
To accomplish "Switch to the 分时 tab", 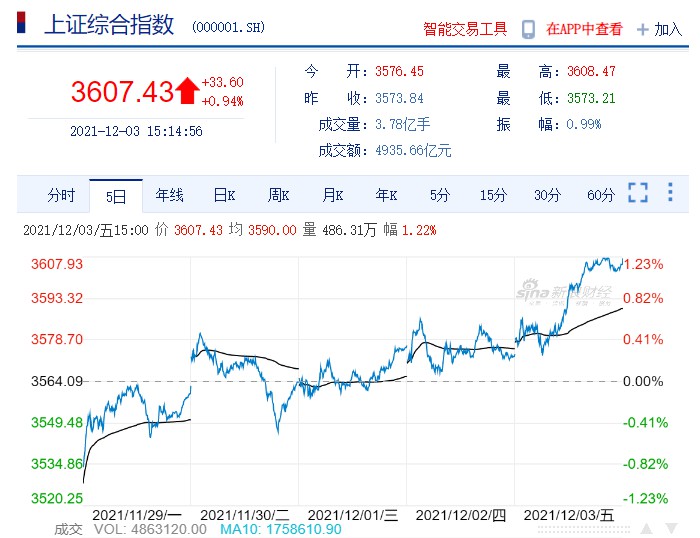I will 61,195.
